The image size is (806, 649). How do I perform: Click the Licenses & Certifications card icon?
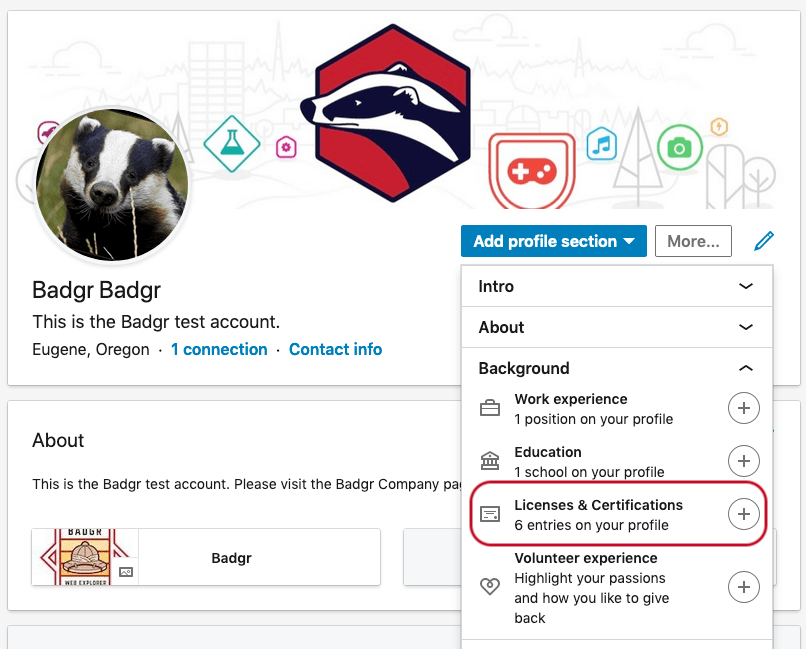[x=490, y=514]
